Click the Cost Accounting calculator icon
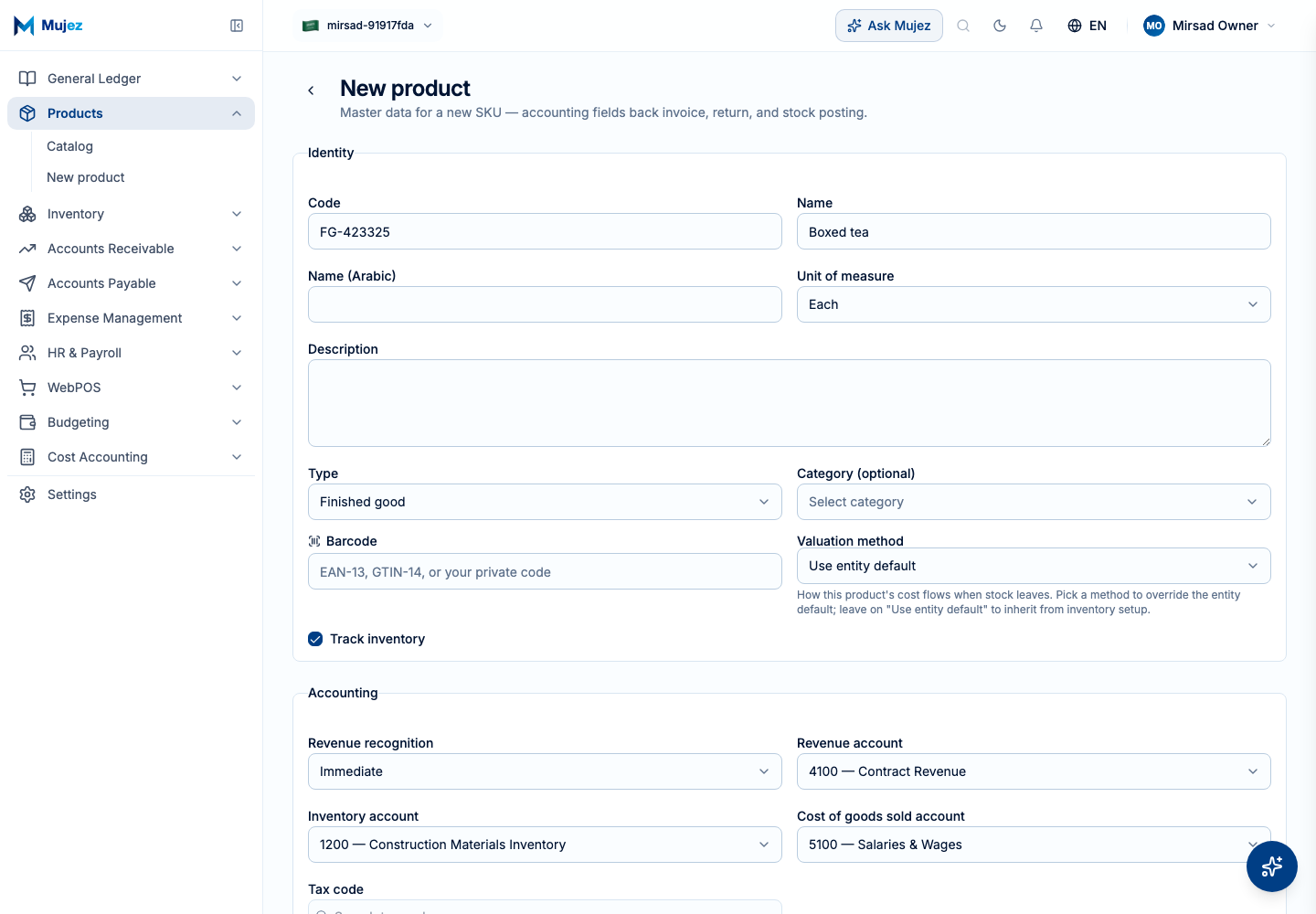The width and height of the screenshot is (1316, 914). [x=27, y=457]
